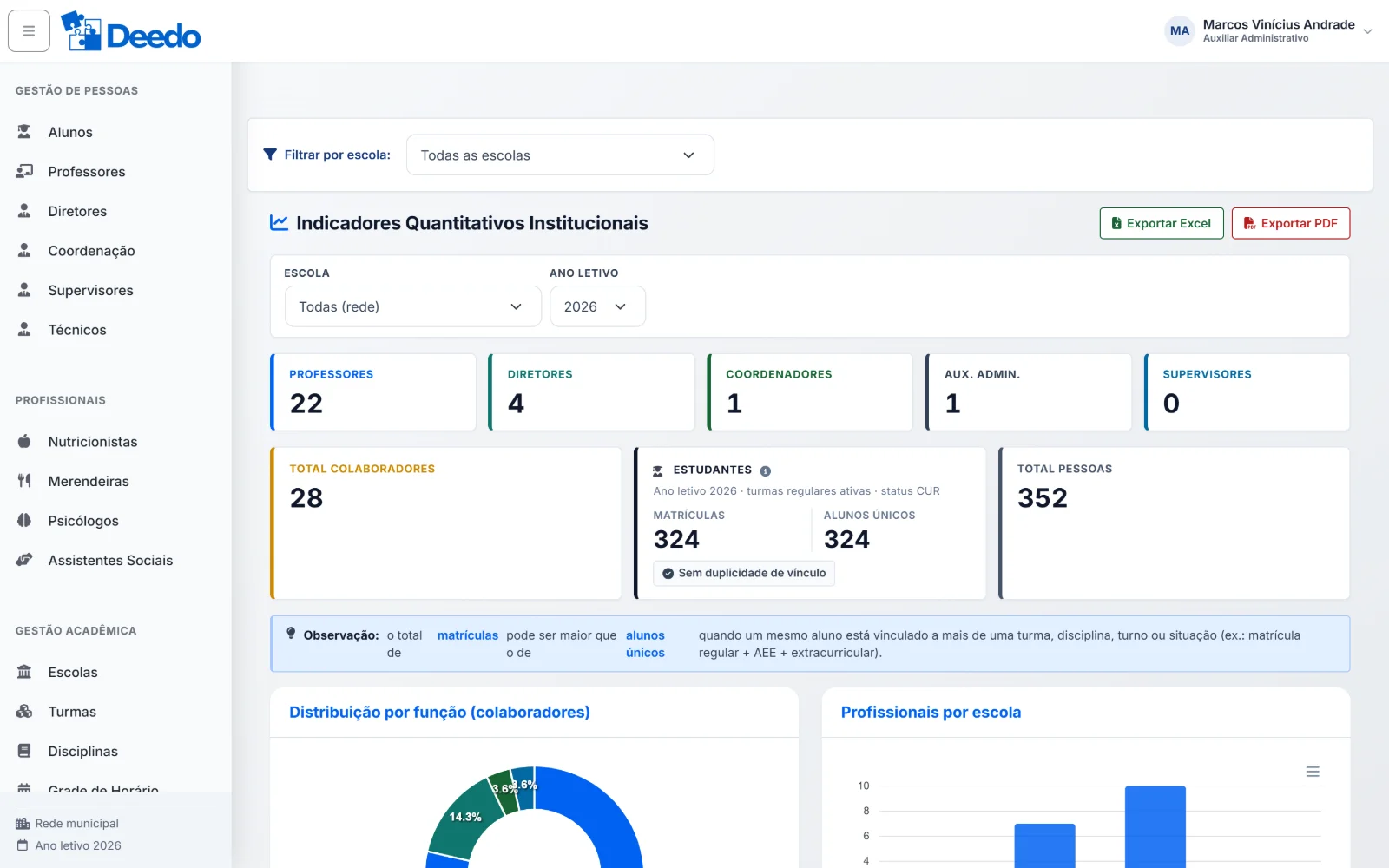Click the Total Pessoas value 352
1389x868 pixels.
point(1043,498)
